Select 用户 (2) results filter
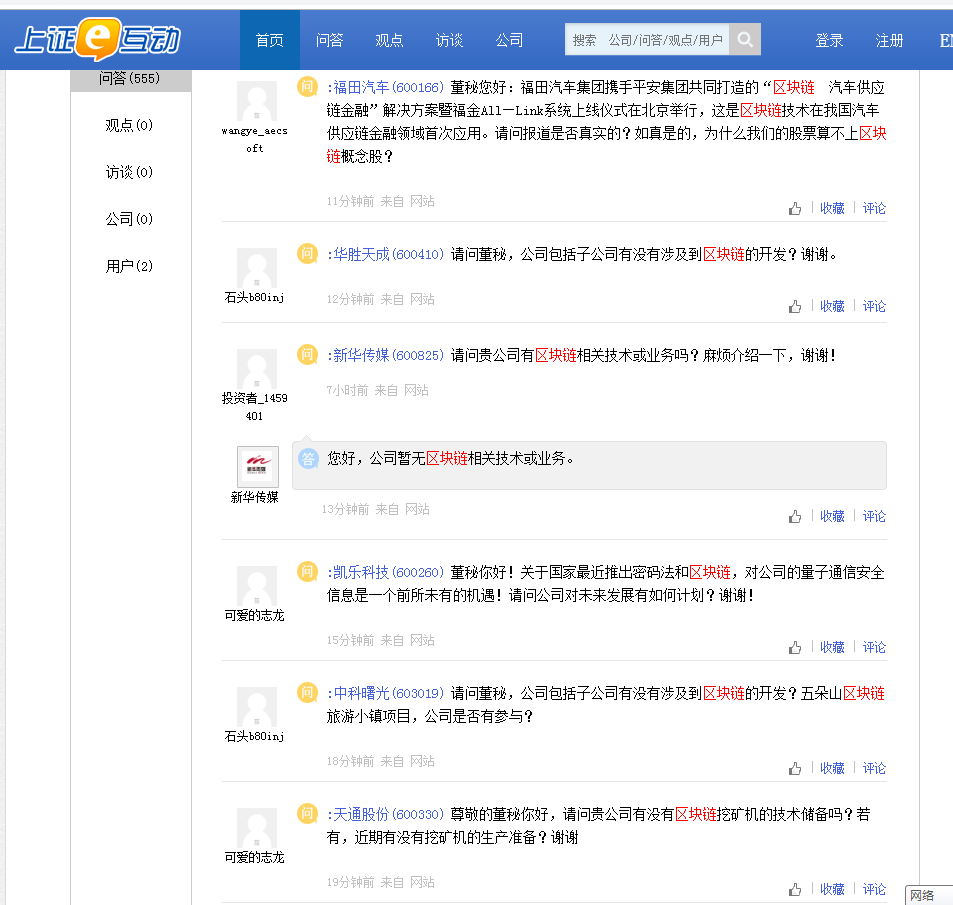This screenshot has height=905, width=953. click(129, 266)
